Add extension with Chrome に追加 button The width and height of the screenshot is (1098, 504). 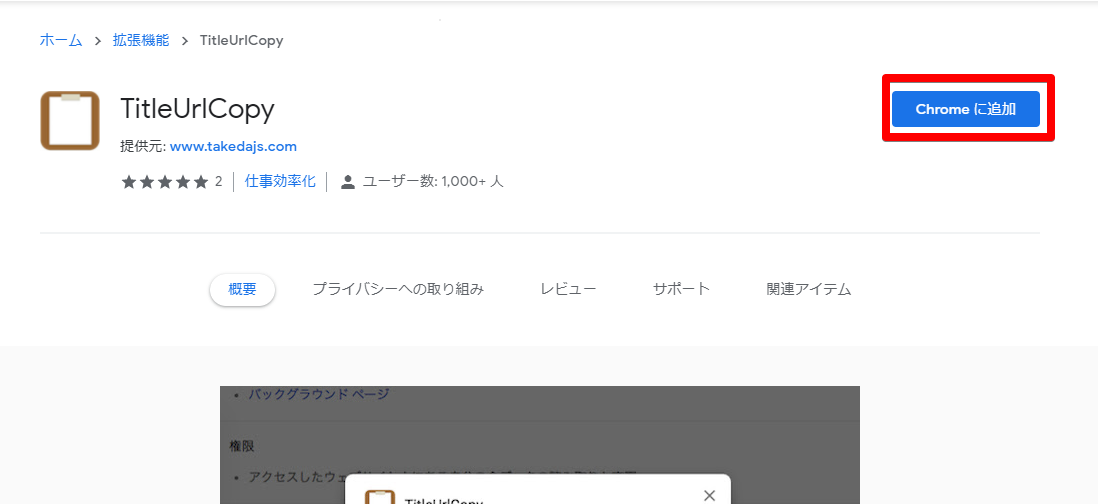coord(966,109)
